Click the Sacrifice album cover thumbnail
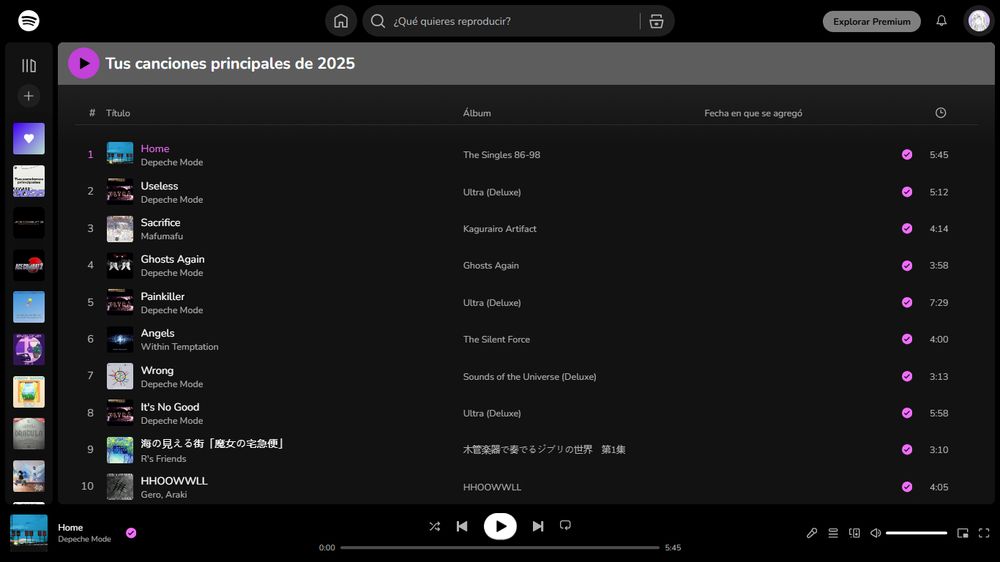The height and width of the screenshot is (562, 1000). pos(120,228)
